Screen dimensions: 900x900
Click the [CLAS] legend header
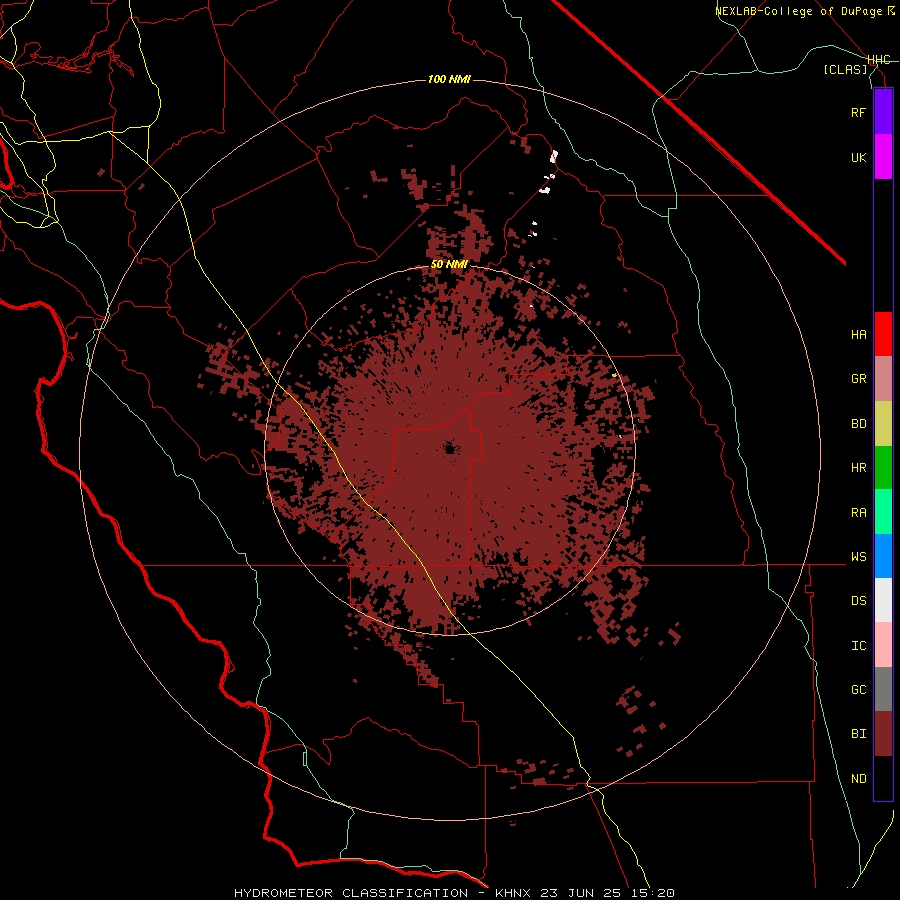(845, 70)
